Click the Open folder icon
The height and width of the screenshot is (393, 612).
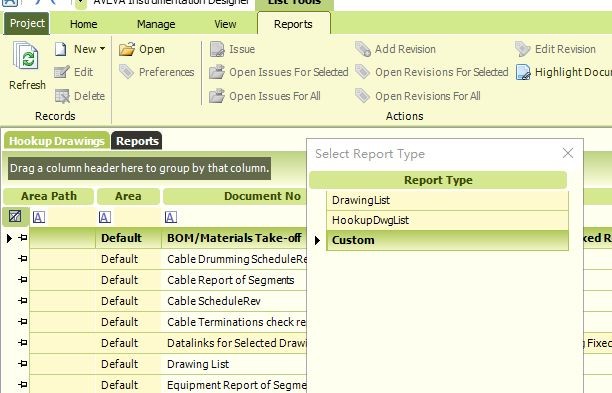(127, 49)
